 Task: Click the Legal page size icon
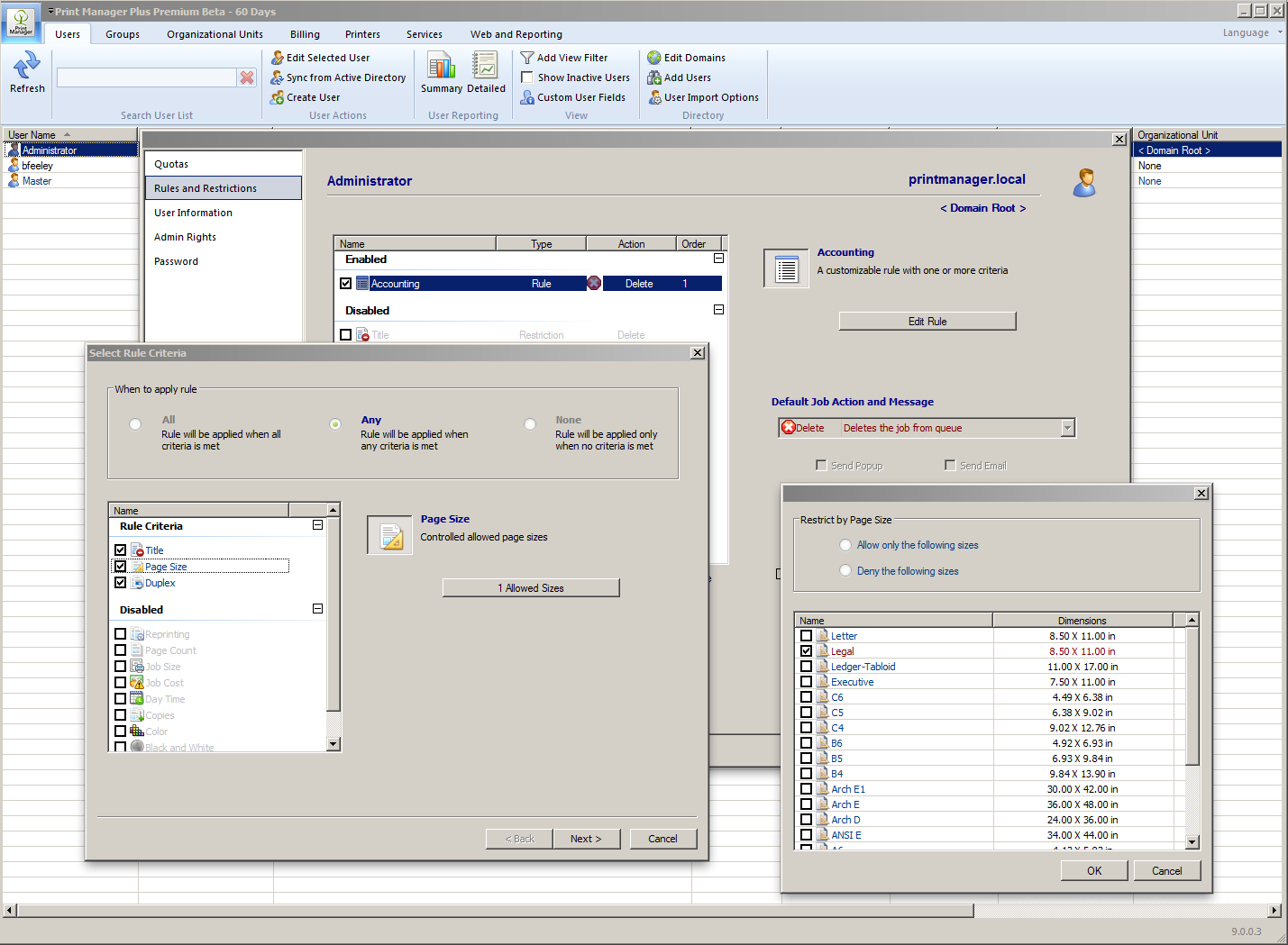coord(822,650)
